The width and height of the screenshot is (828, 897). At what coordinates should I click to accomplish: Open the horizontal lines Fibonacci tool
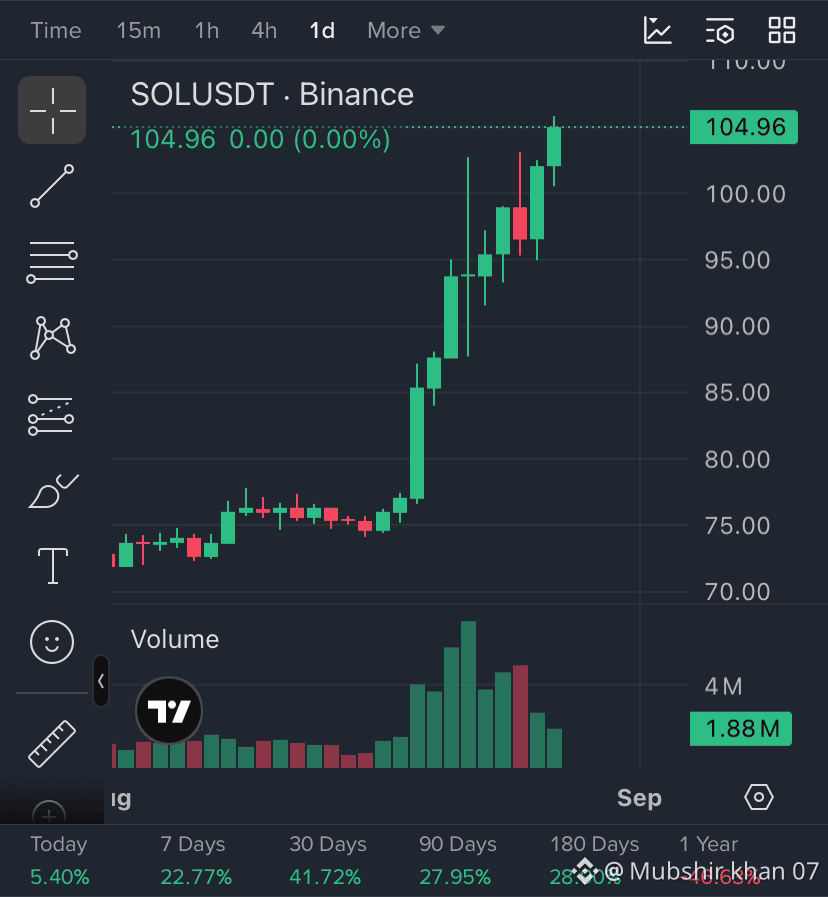52,263
